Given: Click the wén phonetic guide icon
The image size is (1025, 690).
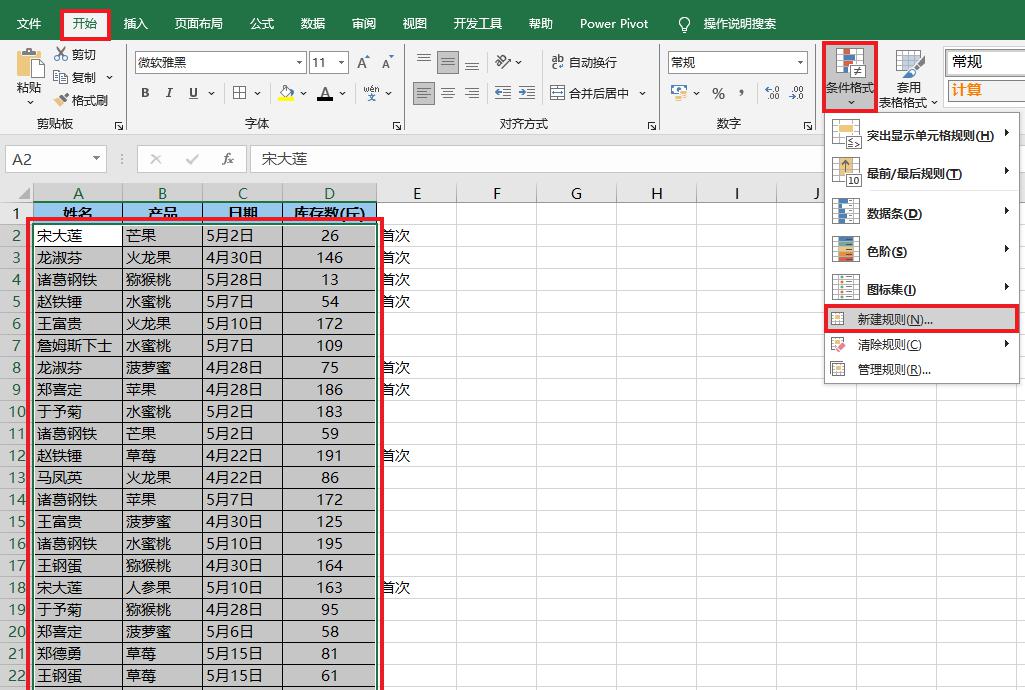Looking at the screenshot, I should (x=371, y=93).
